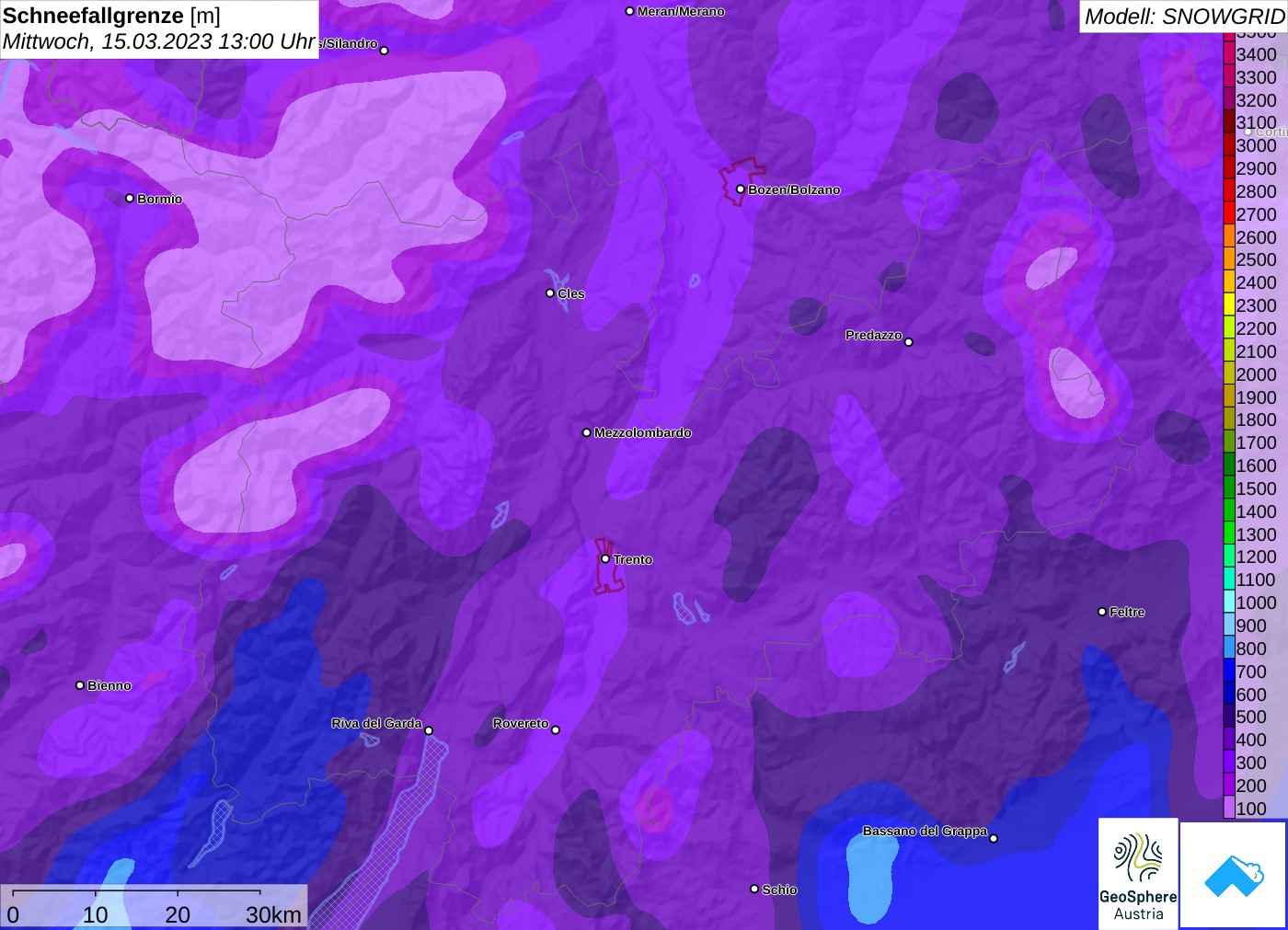Click the Bassano del Grappa marker

pyautogui.click(x=994, y=838)
